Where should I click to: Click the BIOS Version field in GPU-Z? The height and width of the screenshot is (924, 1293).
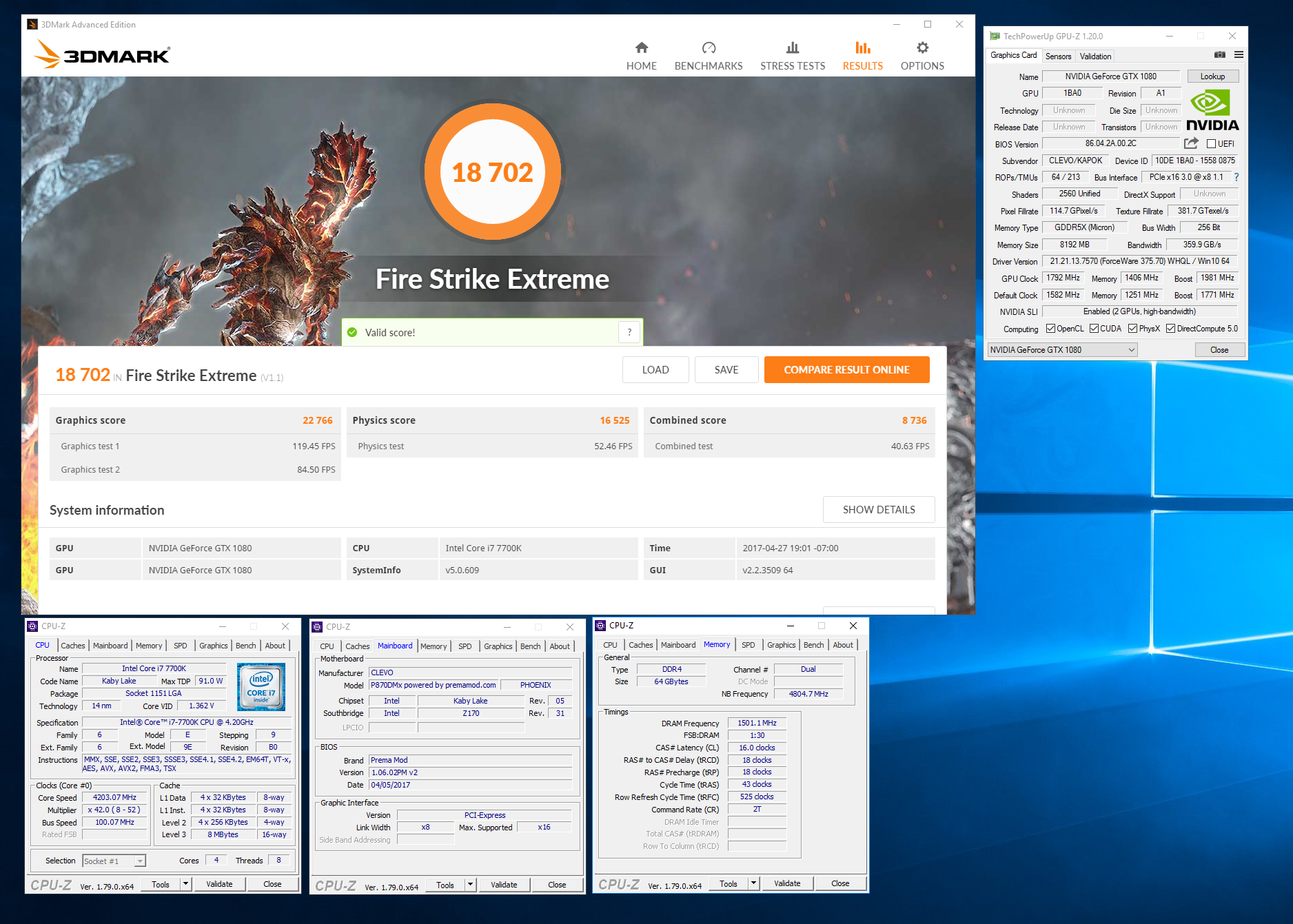[x=1111, y=143]
